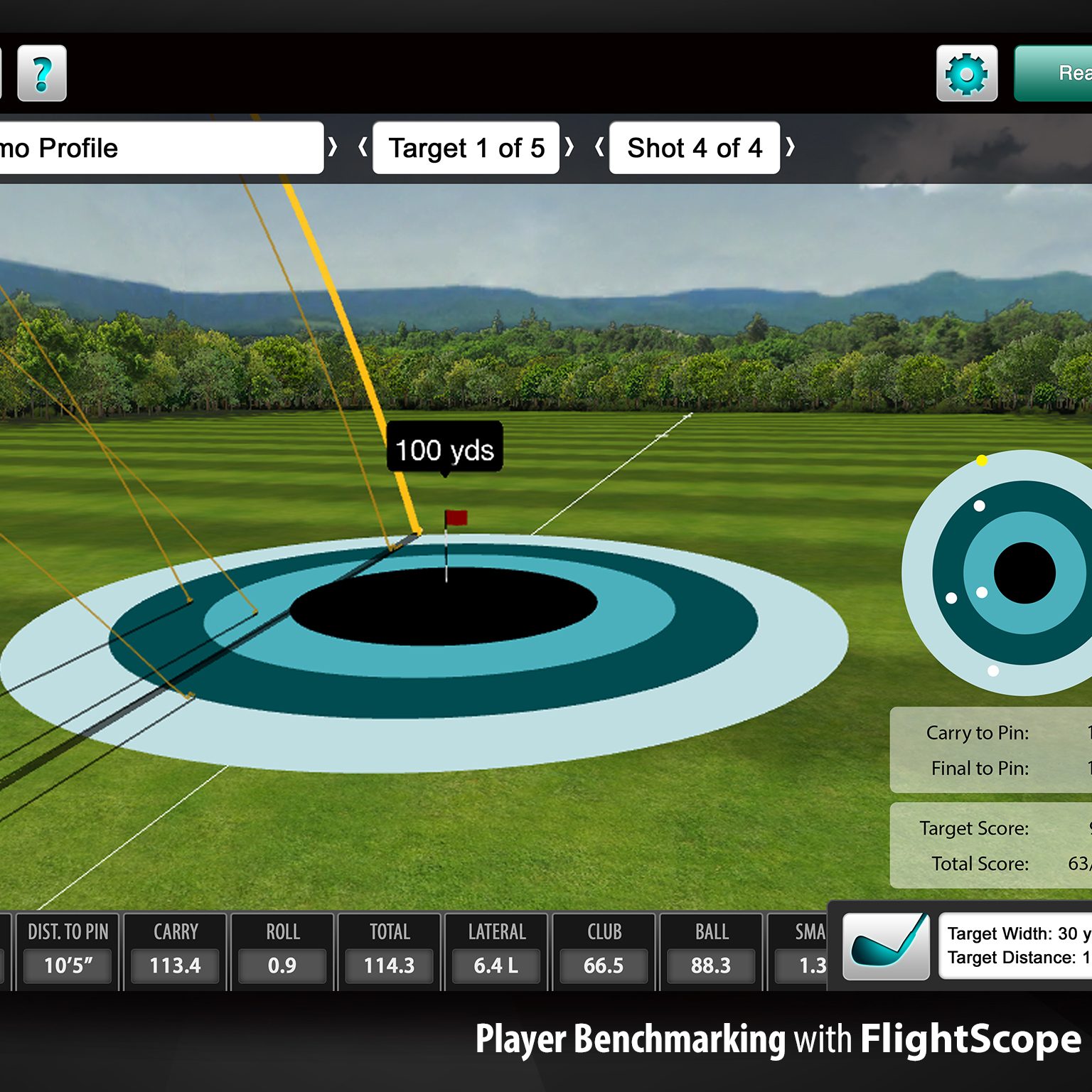1092x1092 pixels.
Task: Go to the previous target using the left chevron
Action: click(x=363, y=148)
